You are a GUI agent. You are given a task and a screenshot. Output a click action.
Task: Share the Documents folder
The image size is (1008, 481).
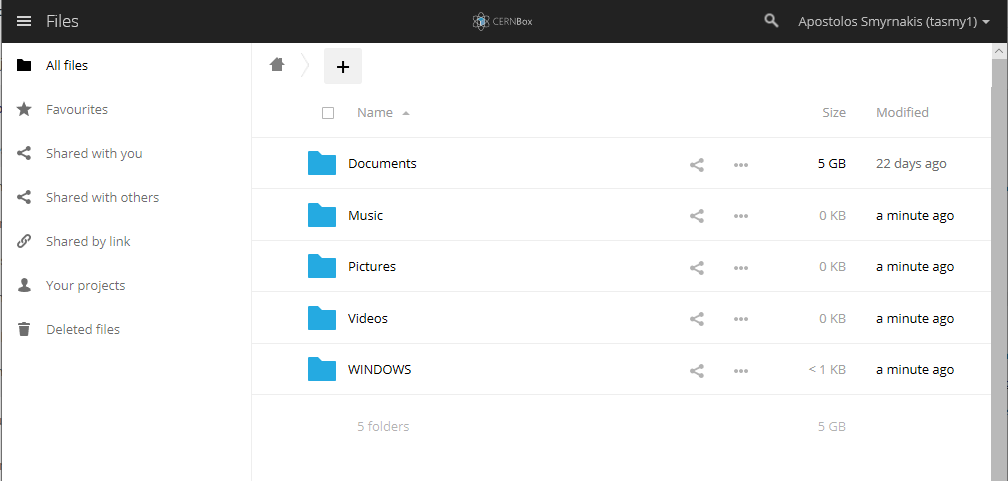(697, 165)
